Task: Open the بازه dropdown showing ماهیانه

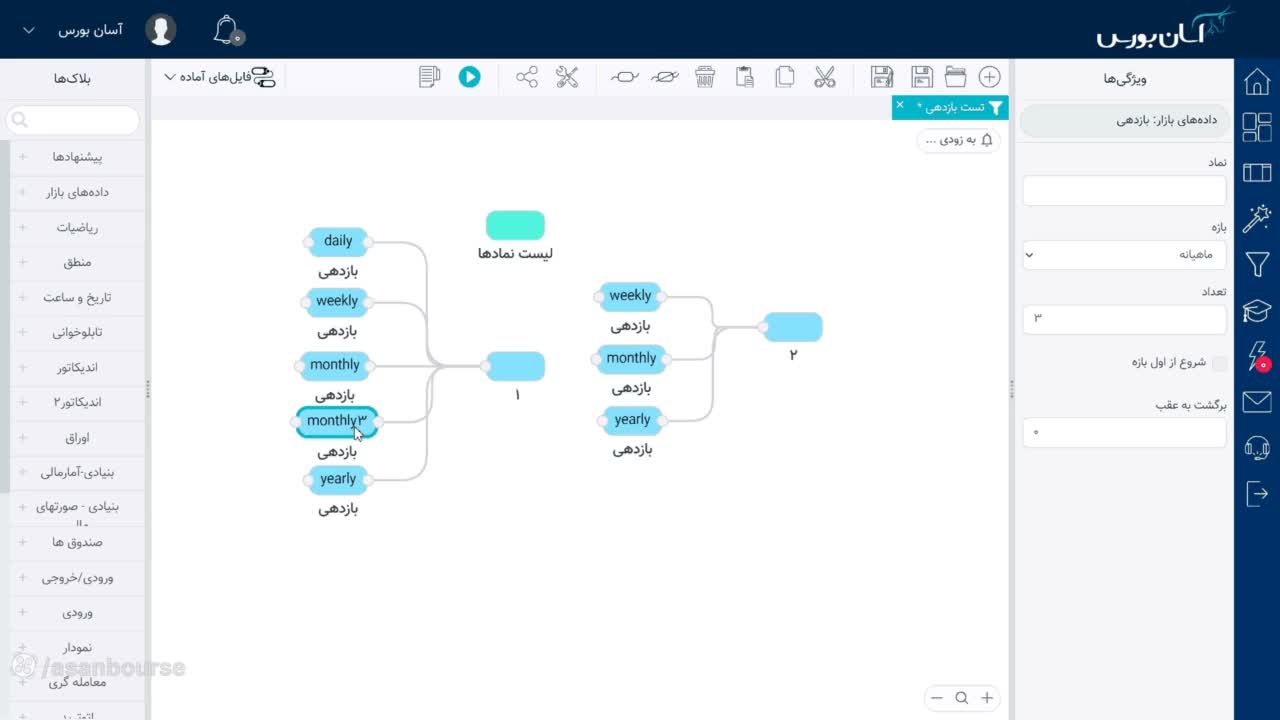Action: pos(1124,255)
